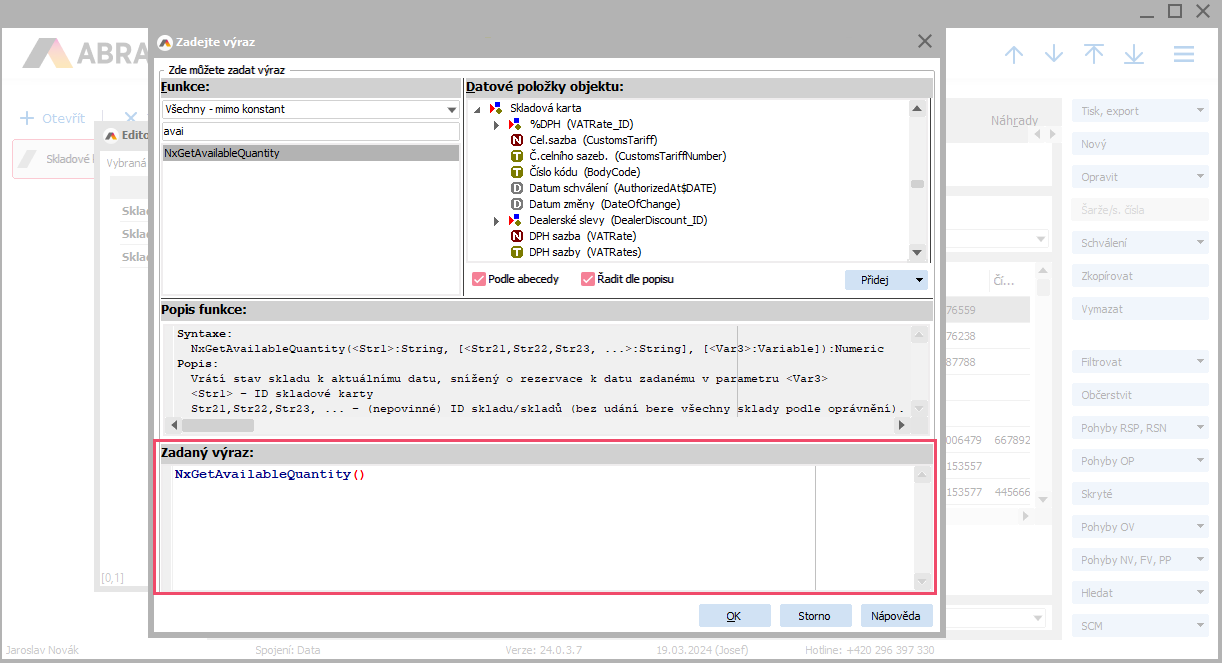Viewport: 1222px width, 663px height.
Task: Click scroll-down arrow of data items list
Action: (x=917, y=252)
